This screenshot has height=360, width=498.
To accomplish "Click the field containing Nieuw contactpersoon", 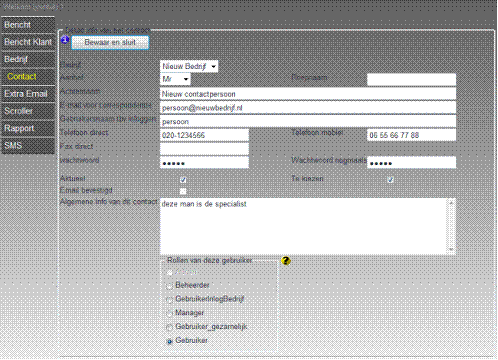I will [x=308, y=94].
